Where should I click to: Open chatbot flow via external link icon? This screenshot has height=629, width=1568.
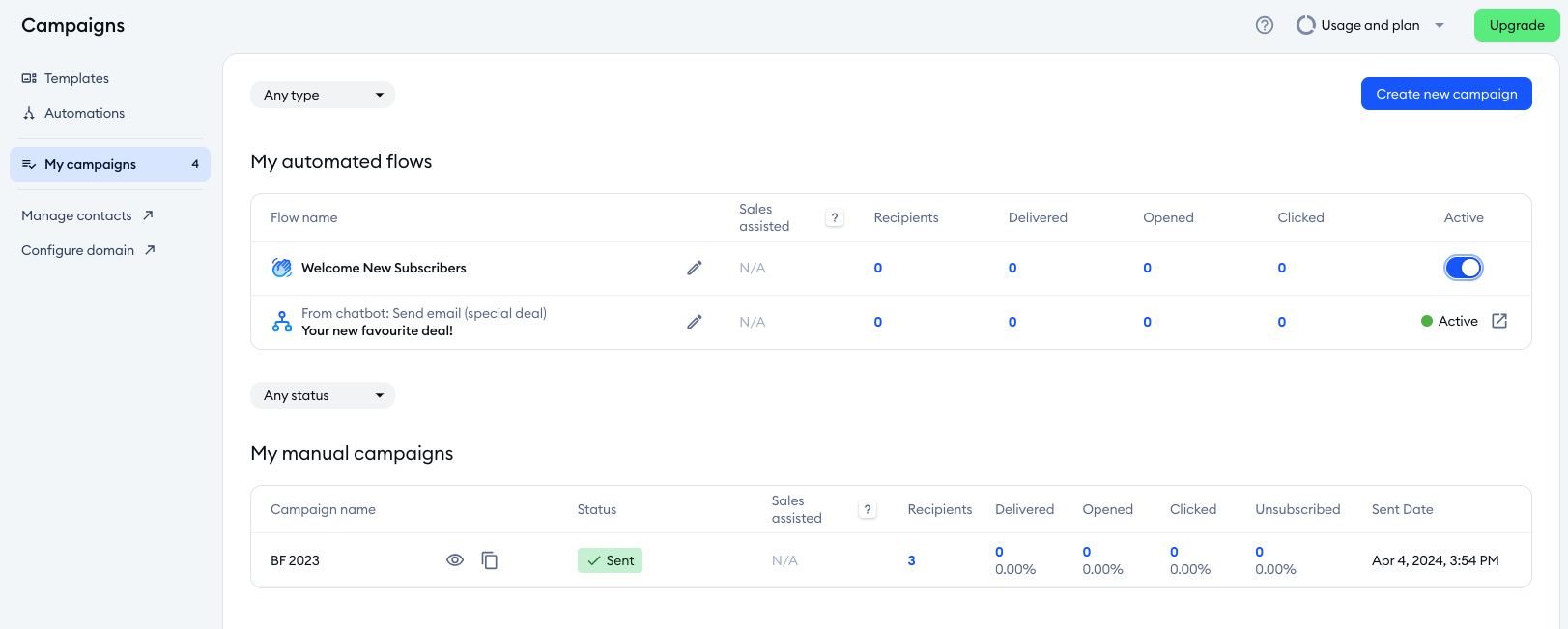[1499, 321]
